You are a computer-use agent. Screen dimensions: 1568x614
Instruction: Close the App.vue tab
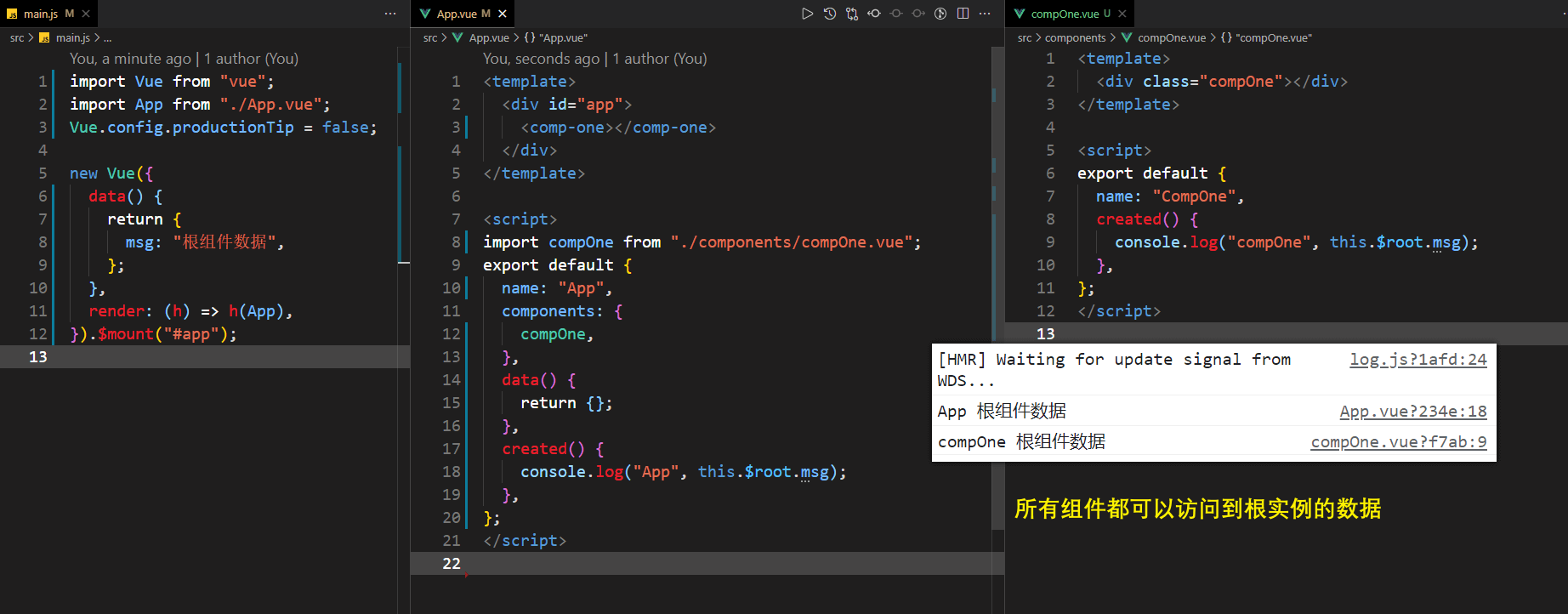tap(503, 14)
